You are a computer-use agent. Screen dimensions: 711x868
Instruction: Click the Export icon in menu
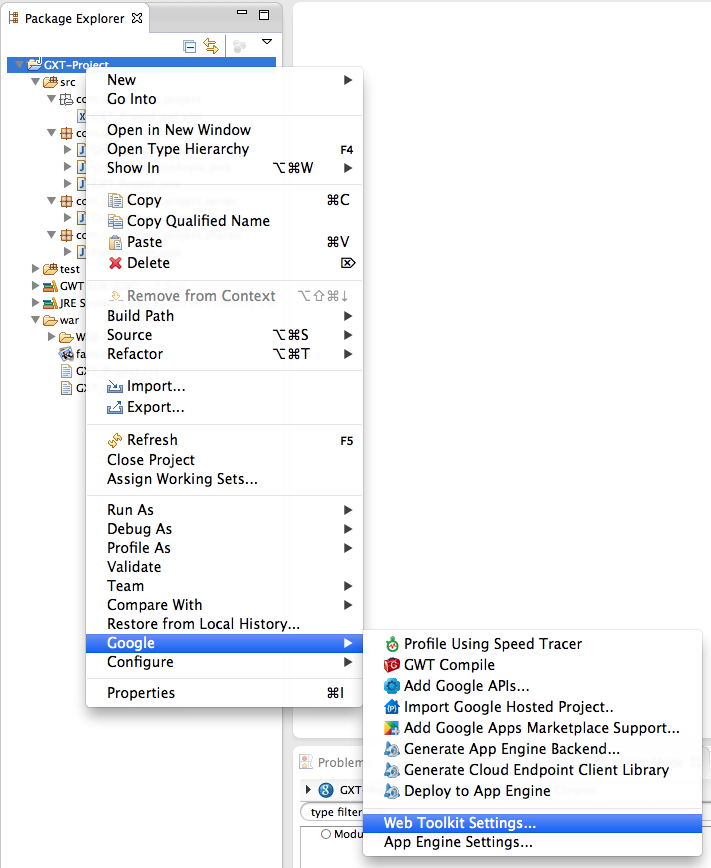pos(115,407)
